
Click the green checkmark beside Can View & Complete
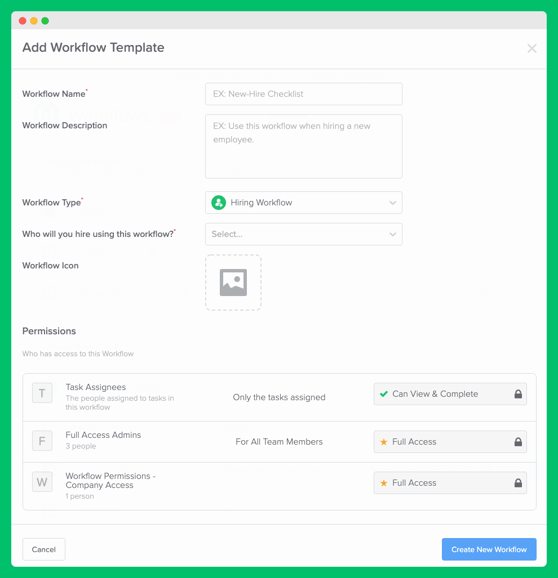click(384, 394)
